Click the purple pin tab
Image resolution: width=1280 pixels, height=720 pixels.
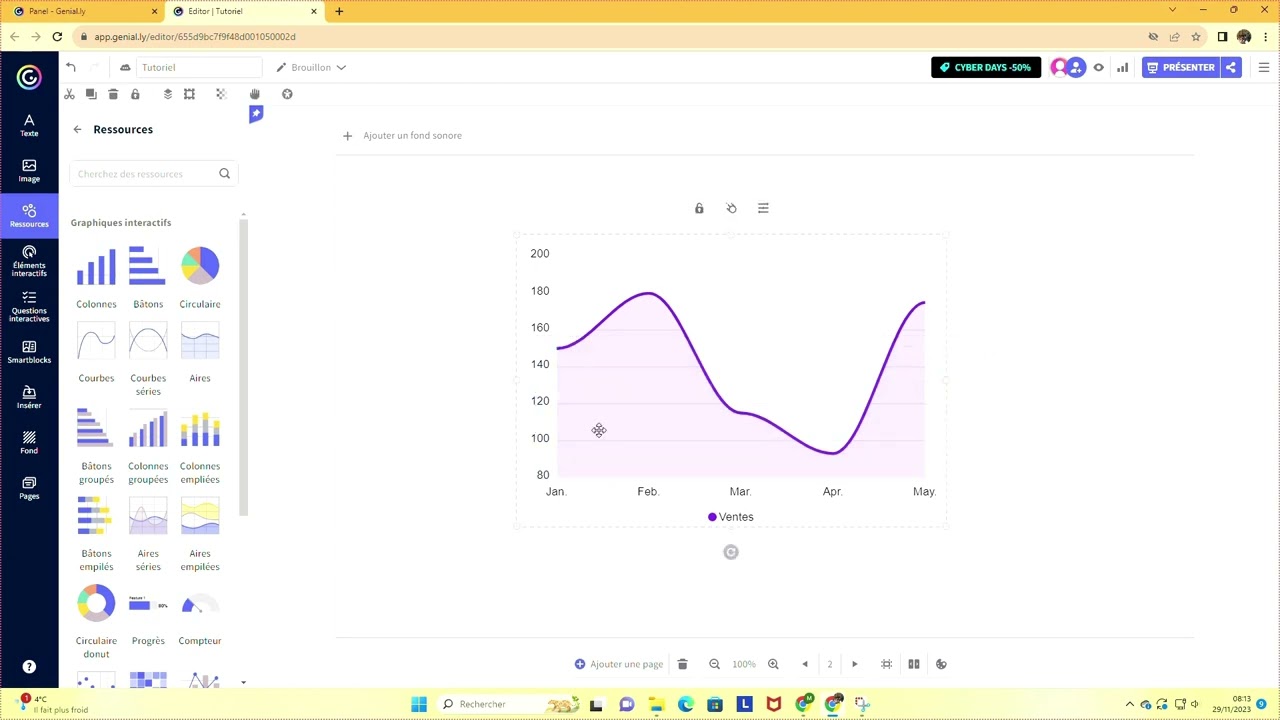click(256, 115)
